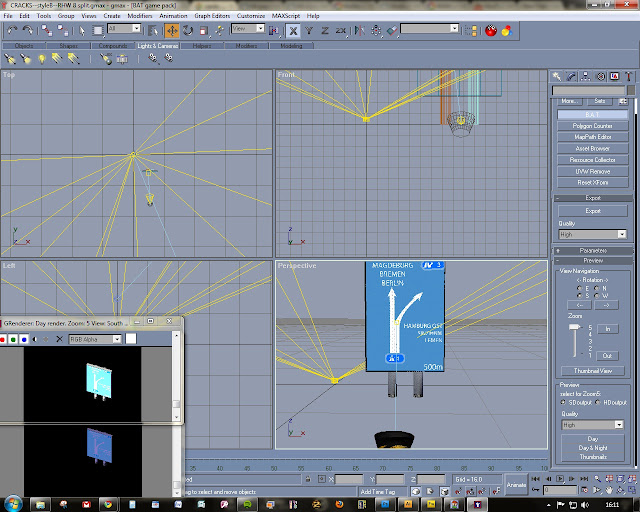Choose the Select Object arrow tool
Screen dimensions: 640x512
coord(82,31)
